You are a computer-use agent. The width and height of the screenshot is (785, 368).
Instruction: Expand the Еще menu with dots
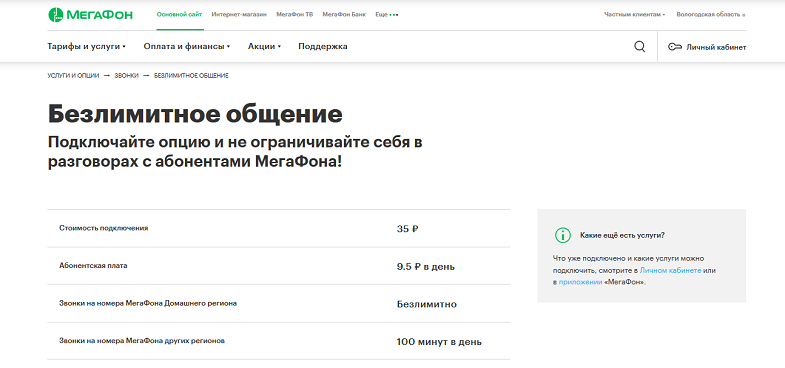386,15
